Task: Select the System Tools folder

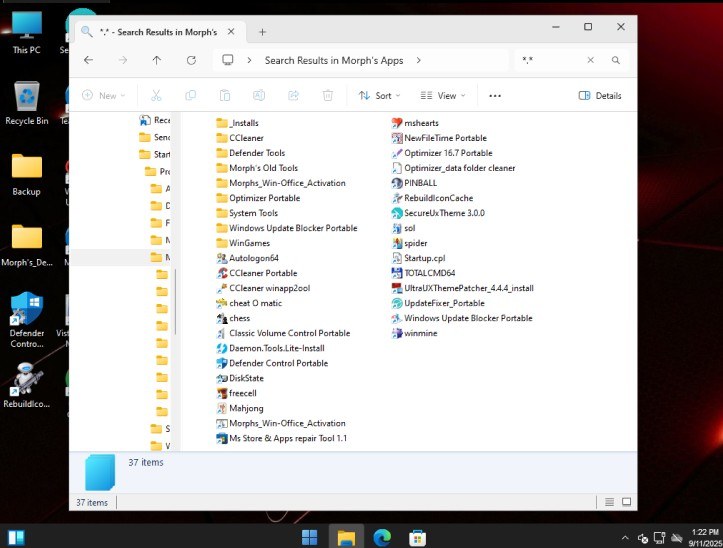Action: pyautogui.click(x=247, y=213)
